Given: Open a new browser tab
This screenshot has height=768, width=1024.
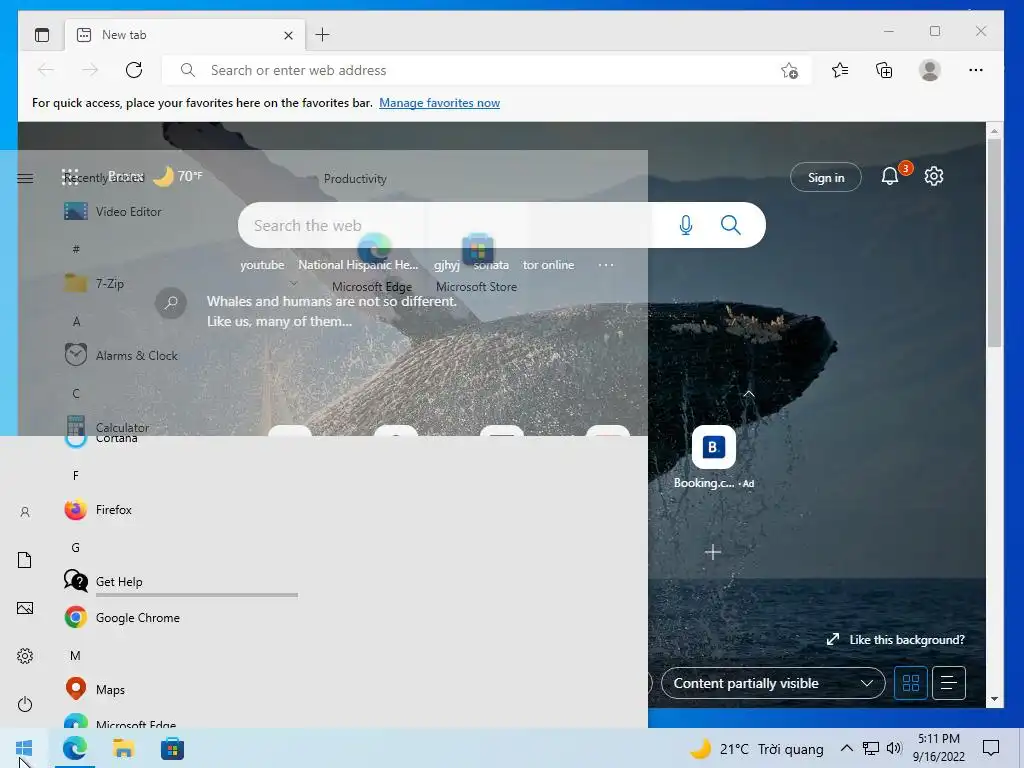Looking at the screenshot, I should [x=323, y=35].
